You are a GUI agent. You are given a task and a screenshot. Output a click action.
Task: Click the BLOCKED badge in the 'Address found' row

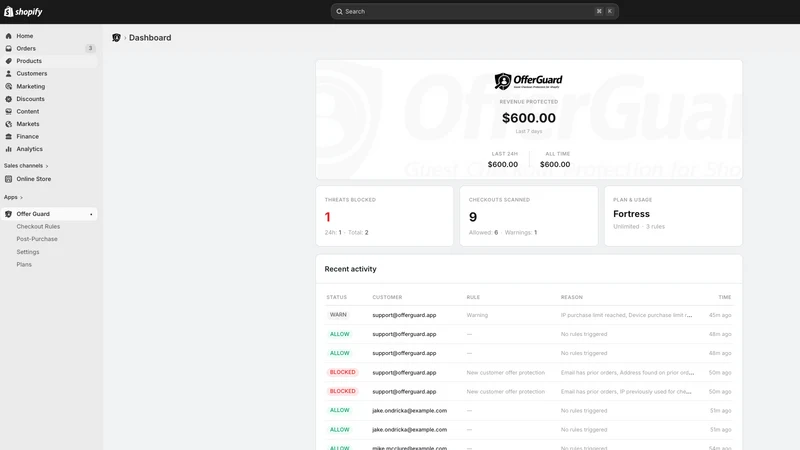pyautogui.click(x=342, y=372)
